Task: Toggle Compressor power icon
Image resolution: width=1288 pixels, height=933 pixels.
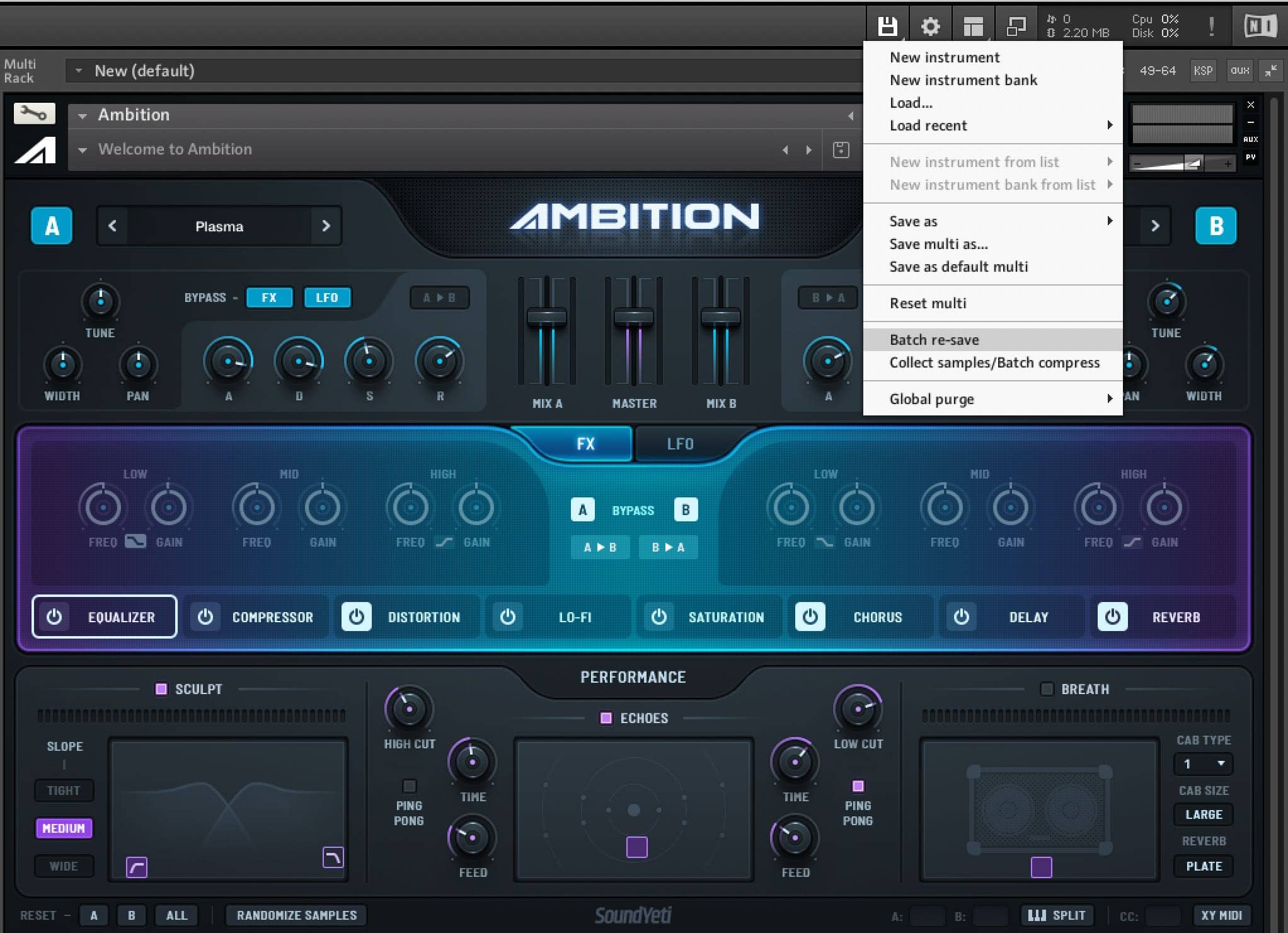Action: [x=205, y=617]
